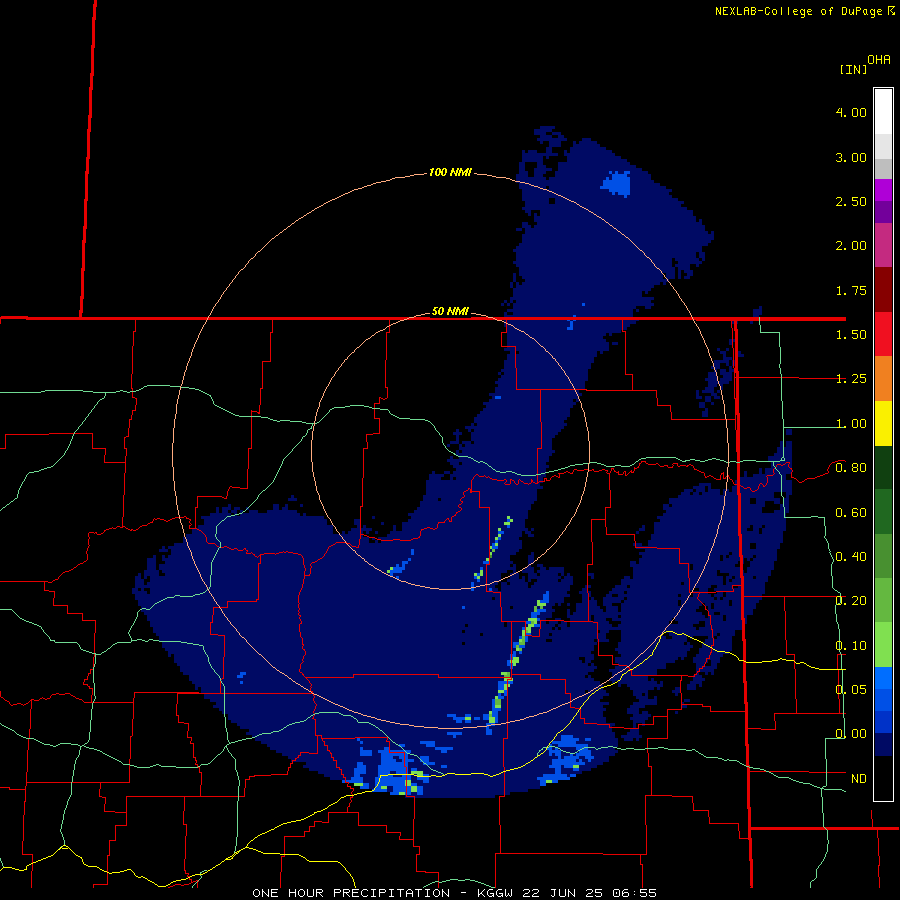Viewport: 900px width, 900px height.
Task: Click the 1.00 legend value
Action: coord(851,424)
